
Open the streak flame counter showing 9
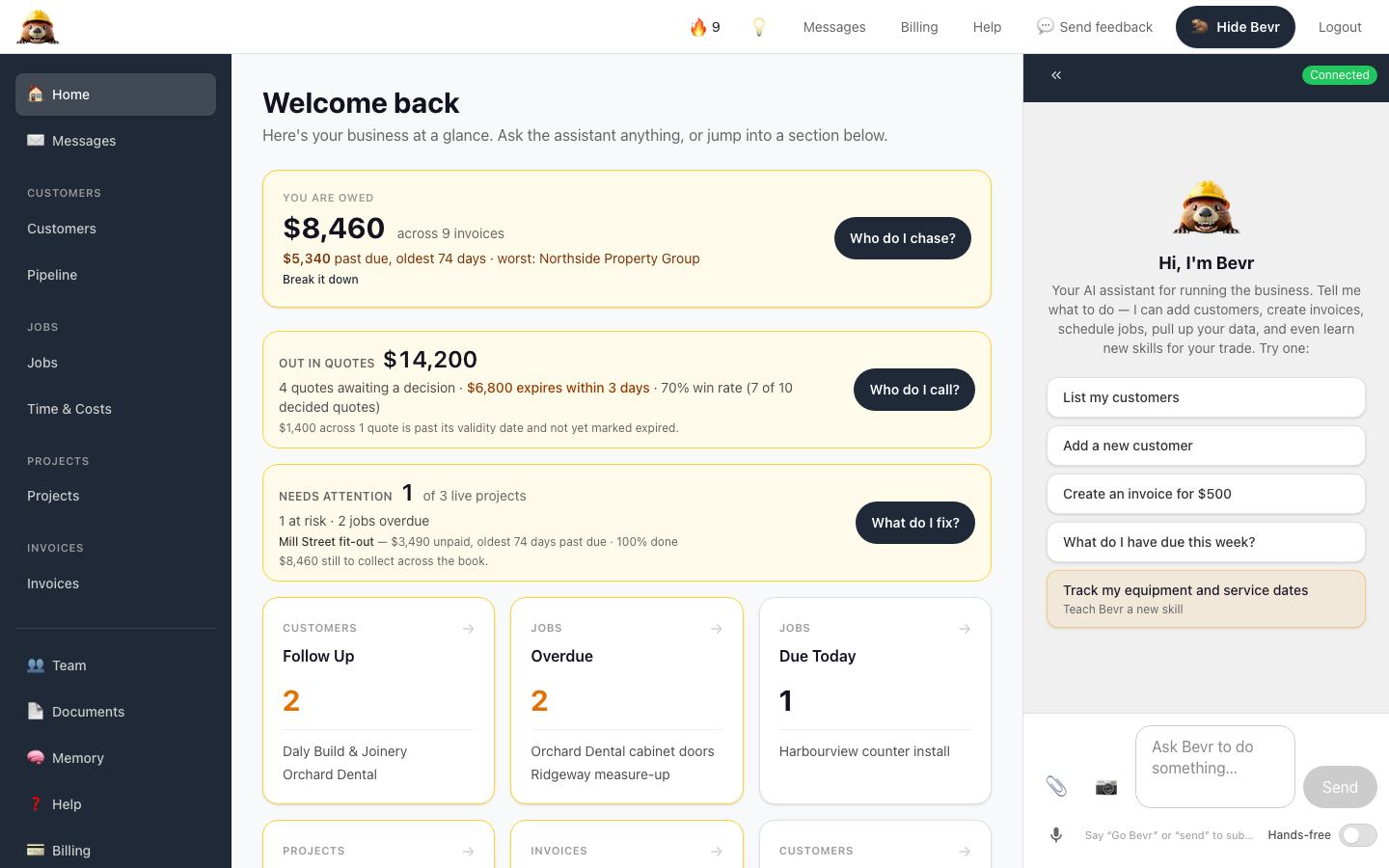[705, 27]
